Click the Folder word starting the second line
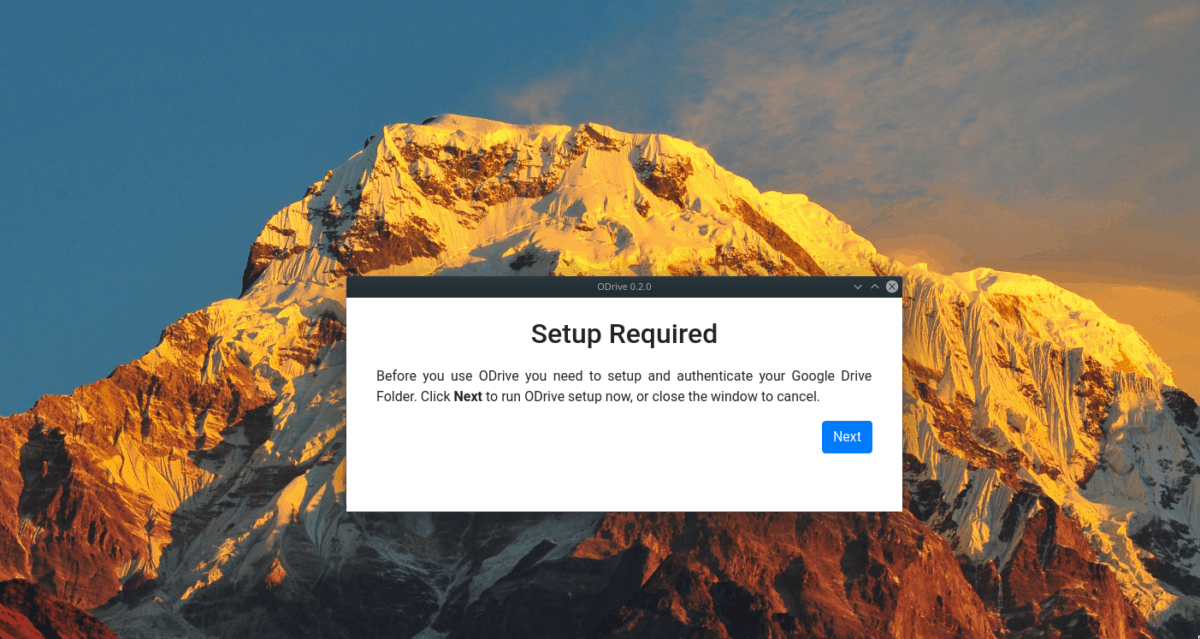The image size is (1200, 639). pos(396,396)
